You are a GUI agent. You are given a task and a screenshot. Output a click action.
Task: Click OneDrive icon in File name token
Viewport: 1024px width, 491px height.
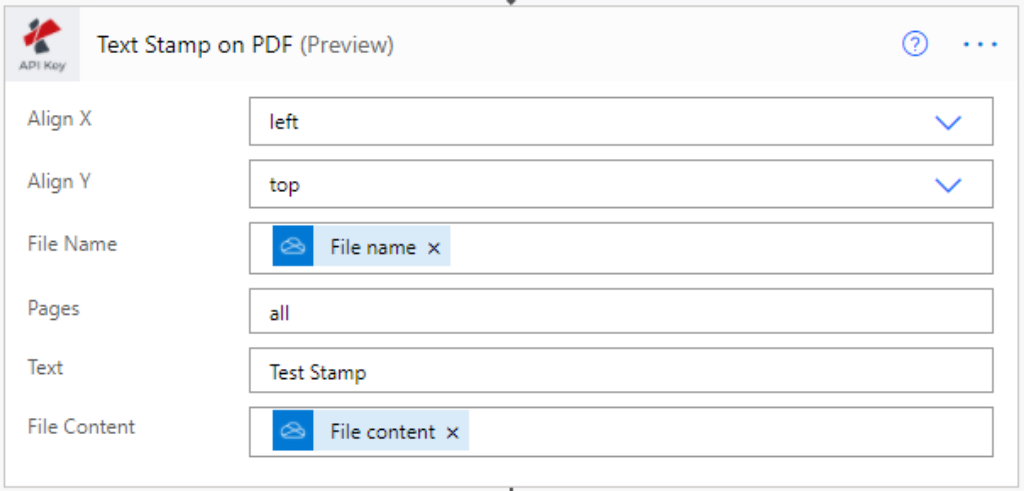[293, 247]
